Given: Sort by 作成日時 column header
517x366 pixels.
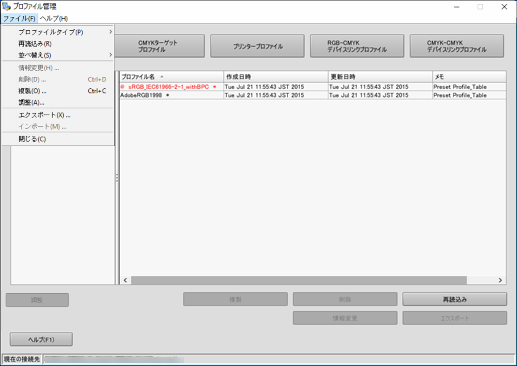Looking at the screenshot, I should click(276, 77).
